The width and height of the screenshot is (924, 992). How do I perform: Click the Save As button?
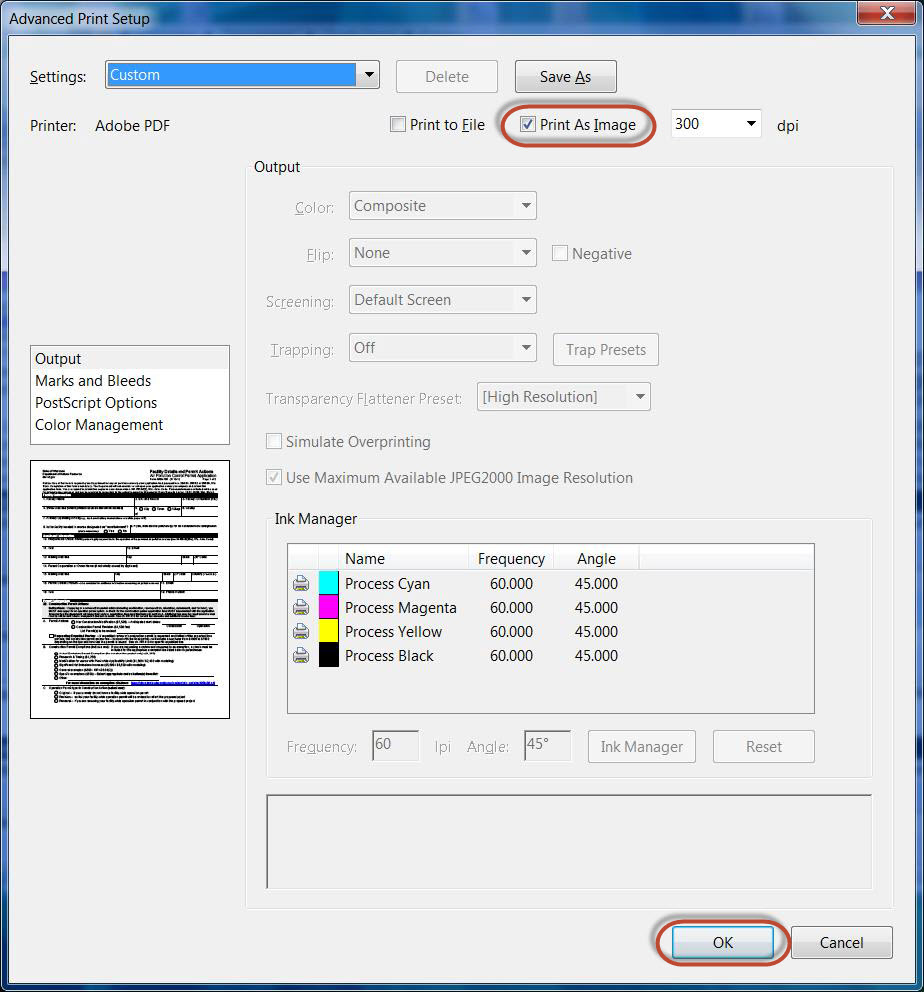pyautogui.click(x=565, y=77)
